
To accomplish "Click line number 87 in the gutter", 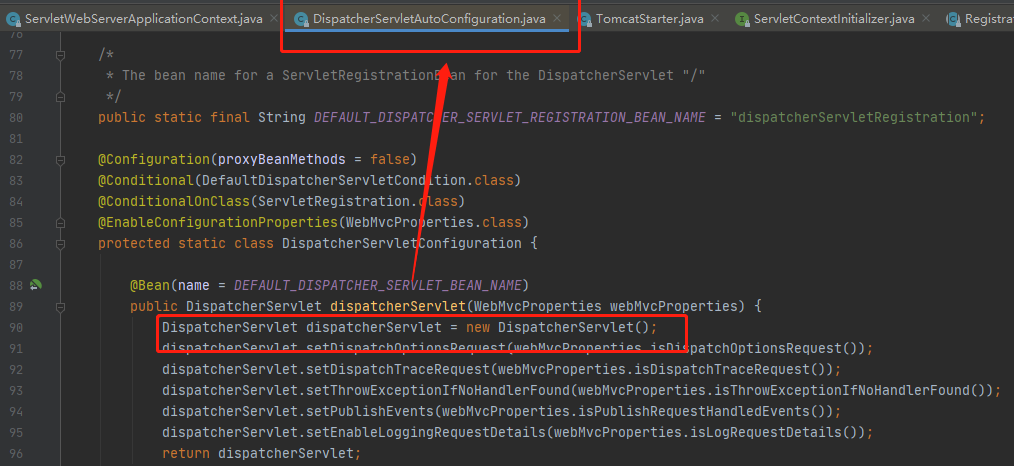I will point(16,264).
